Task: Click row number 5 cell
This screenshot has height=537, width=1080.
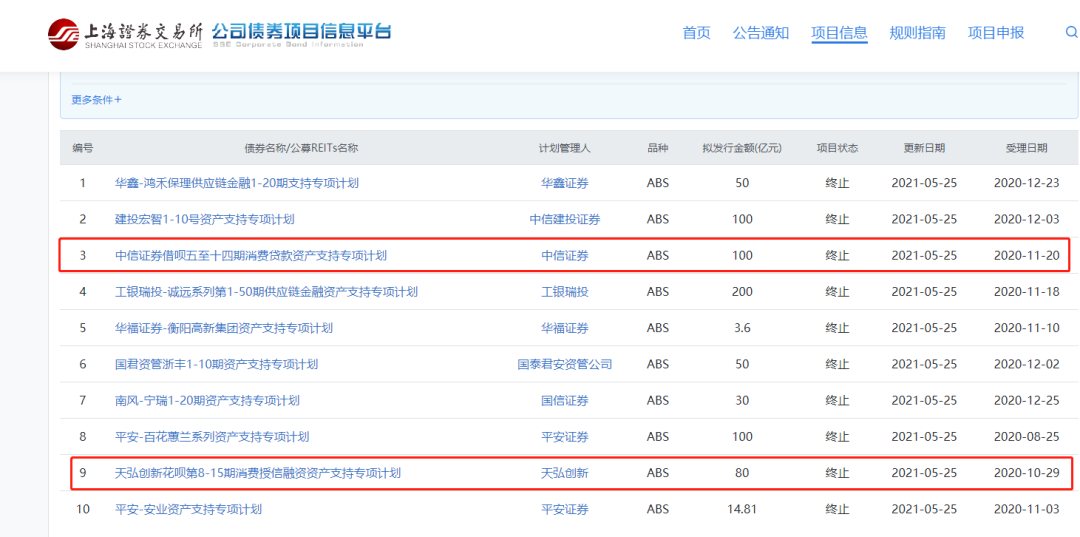Action: click(x=83, y=328)
